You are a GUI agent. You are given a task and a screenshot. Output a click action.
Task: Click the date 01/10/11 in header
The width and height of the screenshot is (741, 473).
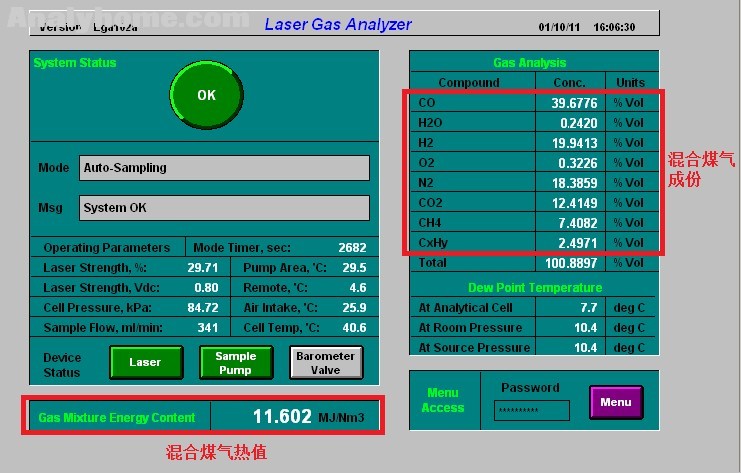[x=559, y=27]
